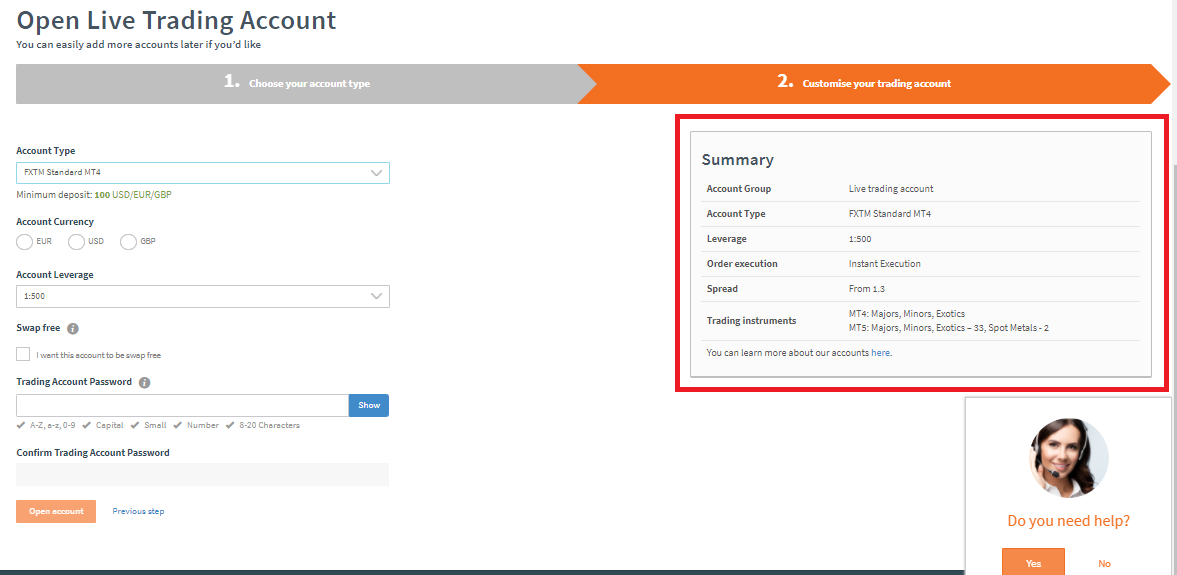Go to step 1 Choose your account type
The height and width of the screenshot is (575, 1177).
pos(297,83)
